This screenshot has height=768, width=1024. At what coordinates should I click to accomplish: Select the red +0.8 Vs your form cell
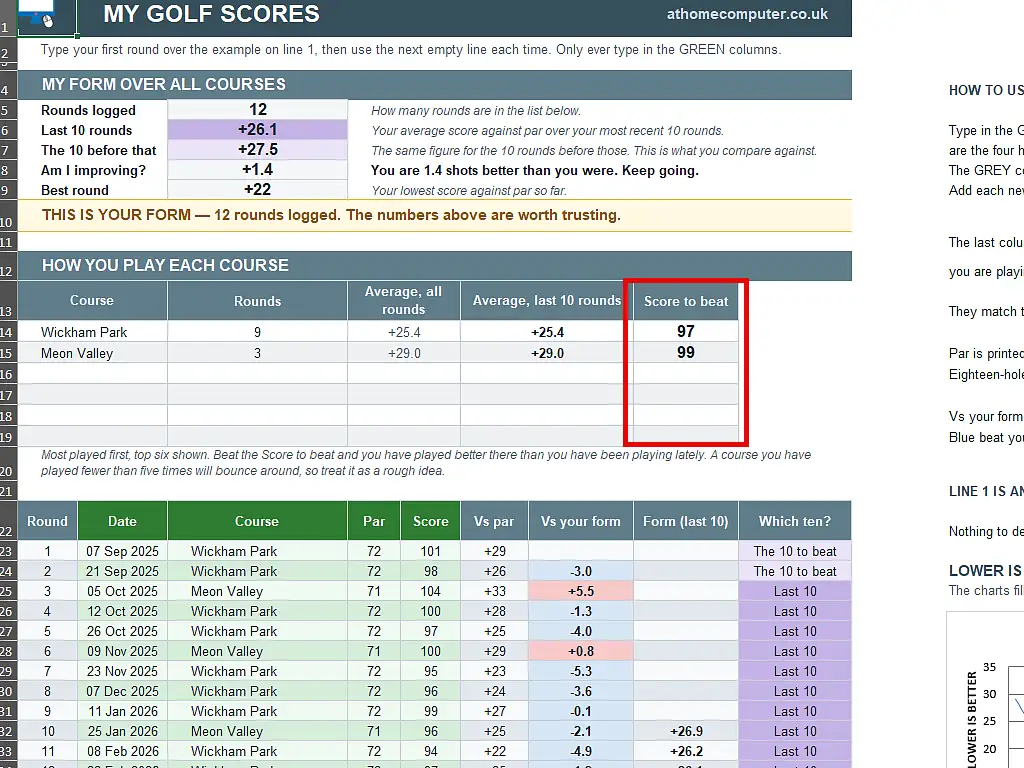(581, 651)
